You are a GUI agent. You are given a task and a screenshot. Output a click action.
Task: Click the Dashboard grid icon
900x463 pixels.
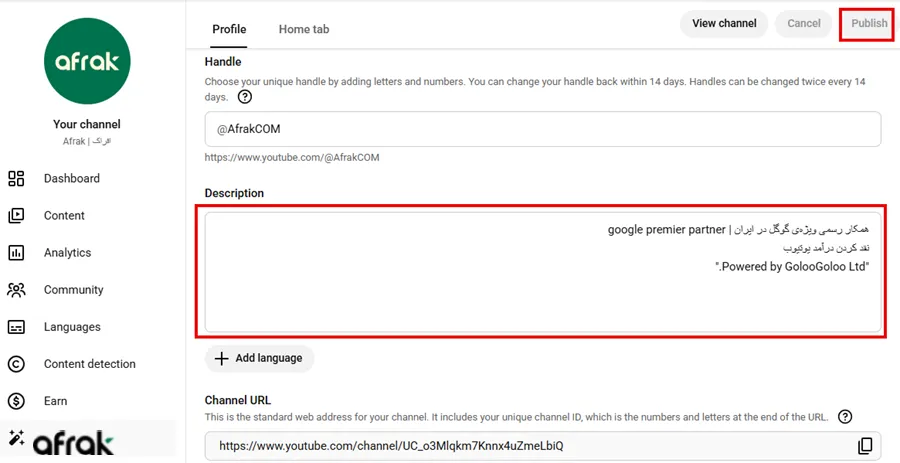tap(16, 179)
